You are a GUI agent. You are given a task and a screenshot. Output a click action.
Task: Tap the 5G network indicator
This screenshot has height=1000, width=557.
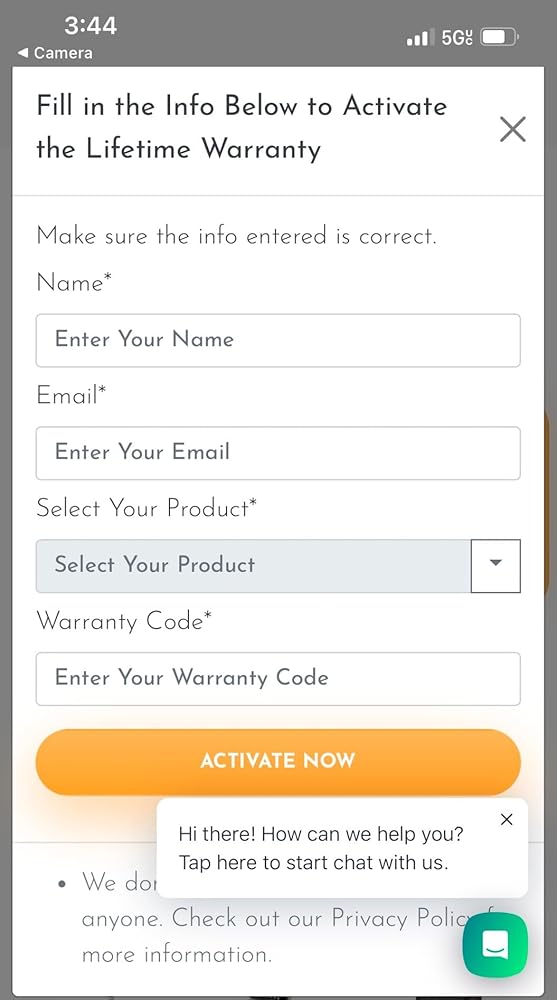tap(457, 38)
